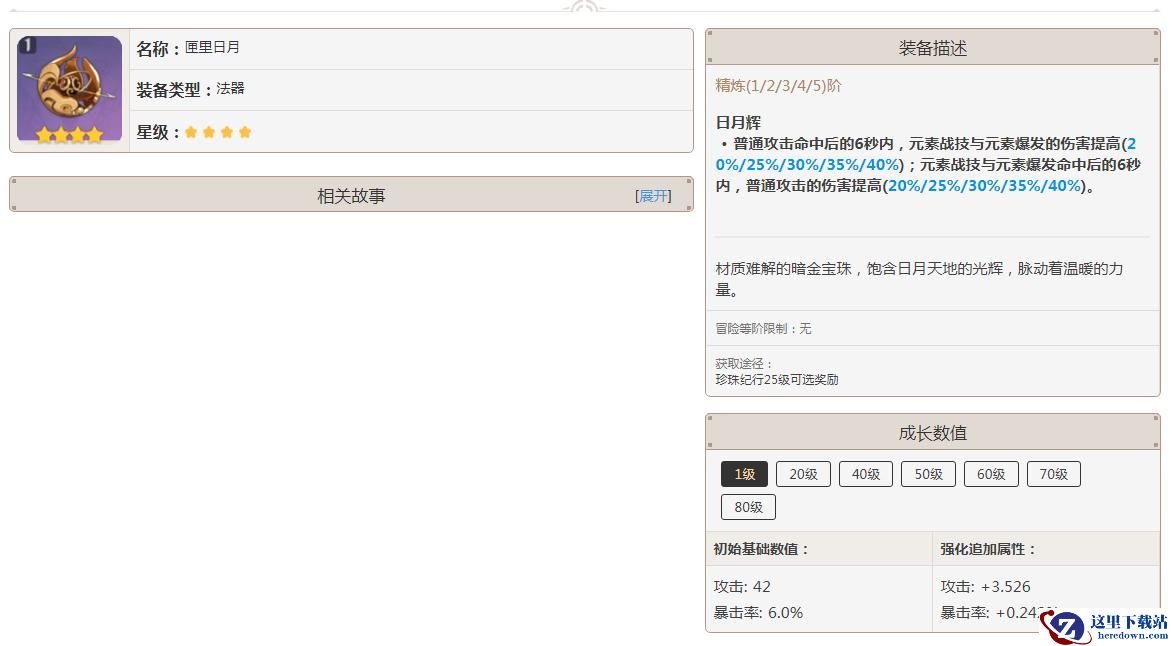Click the 精炼(1/2/3/4/5)阶 refinement label

778,86
